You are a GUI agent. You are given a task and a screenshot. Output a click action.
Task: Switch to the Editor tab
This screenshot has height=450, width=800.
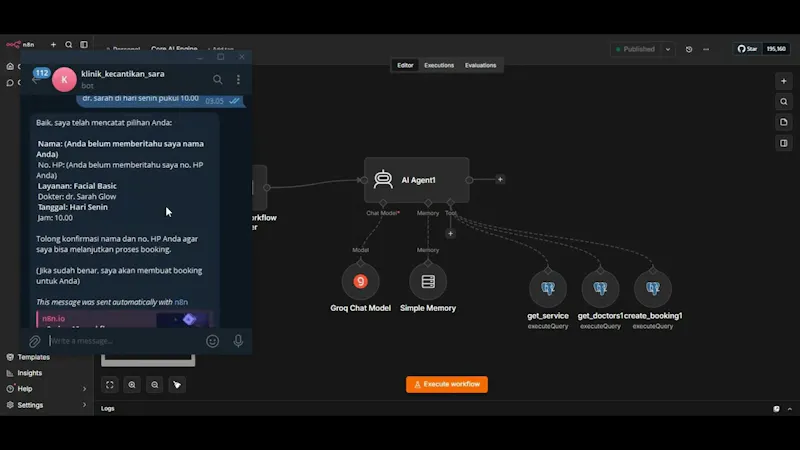click(405, 65)
